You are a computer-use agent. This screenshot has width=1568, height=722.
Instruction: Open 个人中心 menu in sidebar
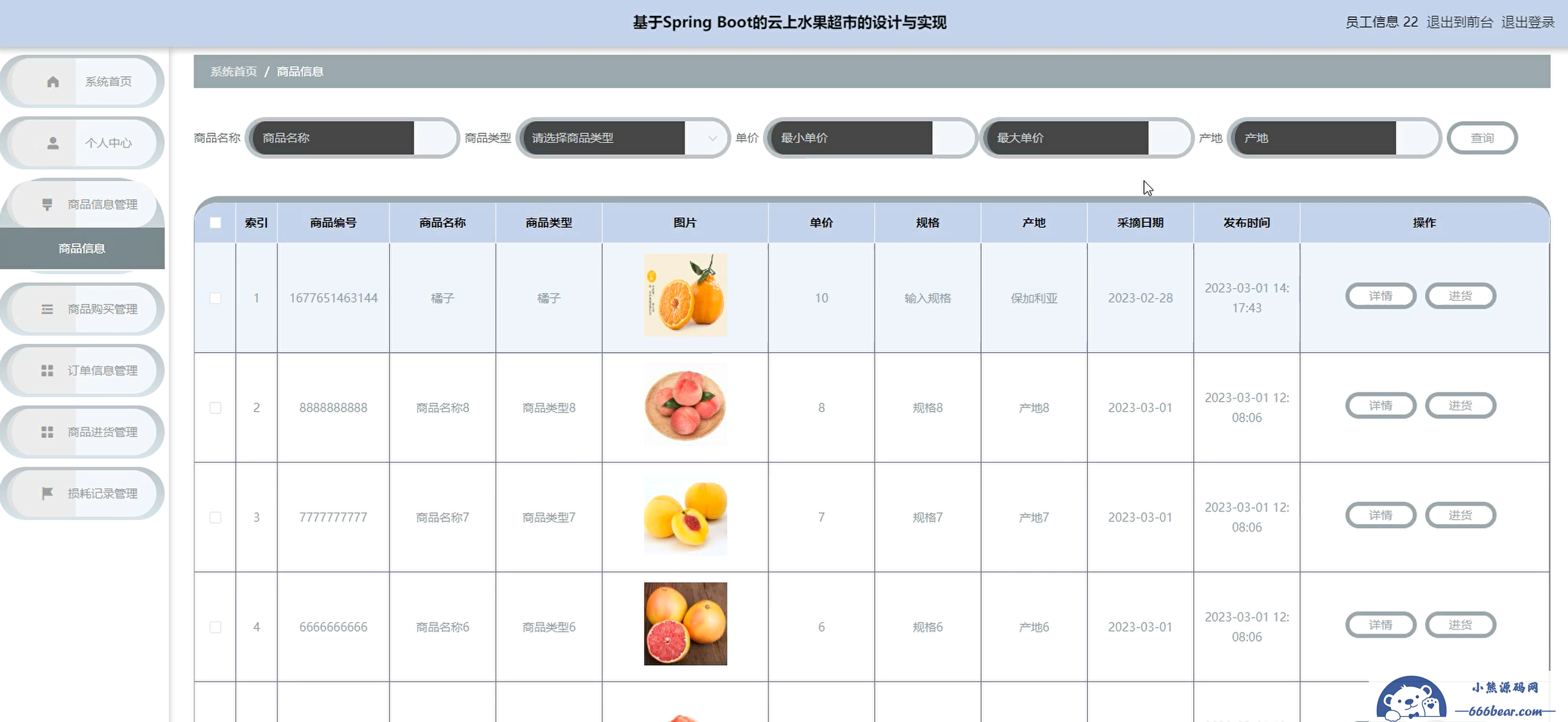[x=82, y=143]
